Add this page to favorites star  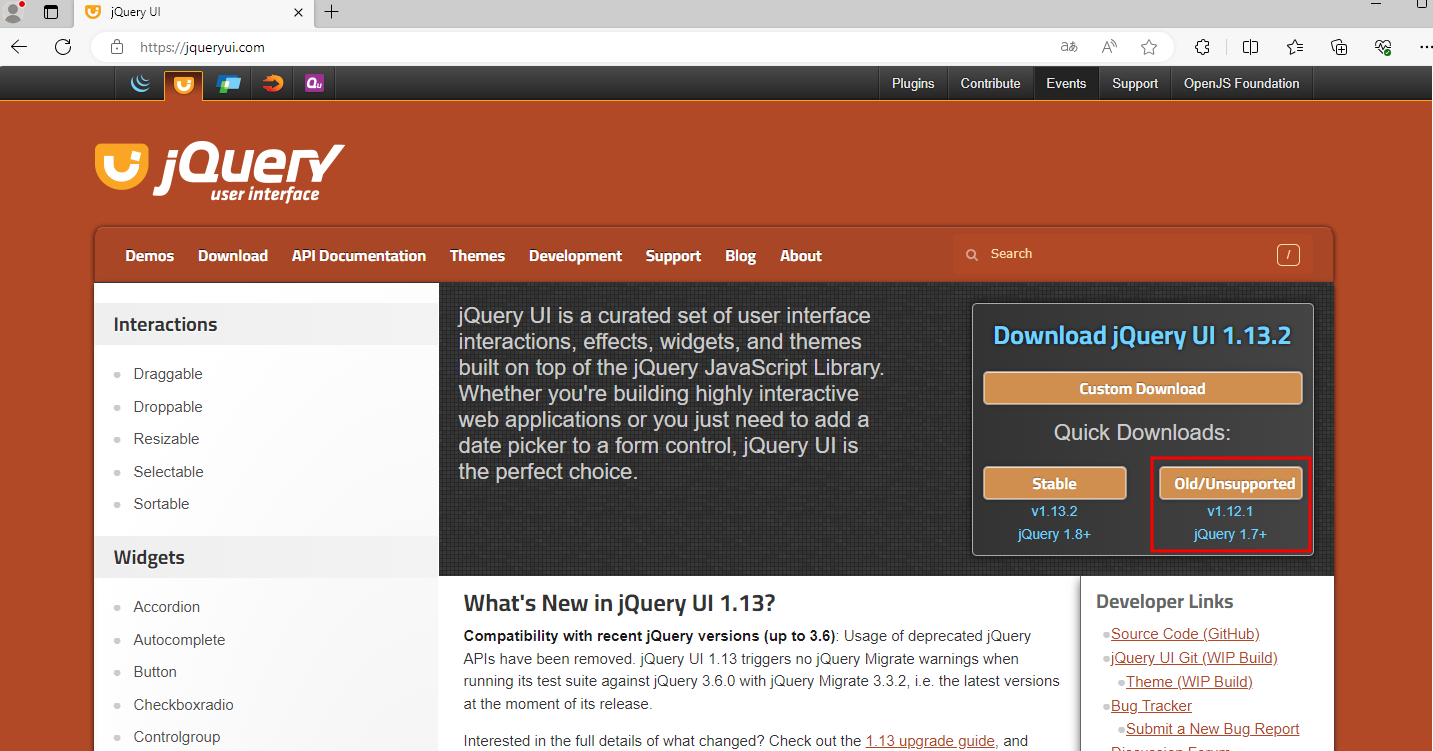pyautogui.click(x=1149, y=47)
